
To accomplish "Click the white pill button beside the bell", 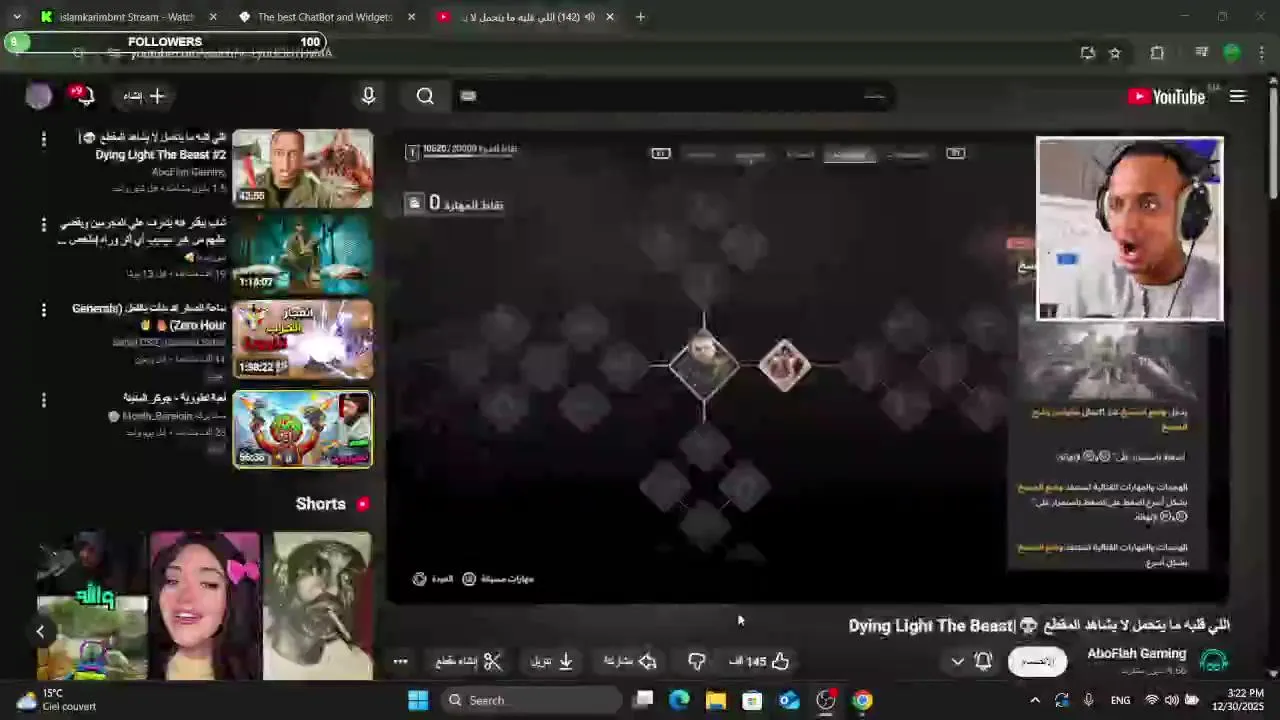I will pos(1037,661).
